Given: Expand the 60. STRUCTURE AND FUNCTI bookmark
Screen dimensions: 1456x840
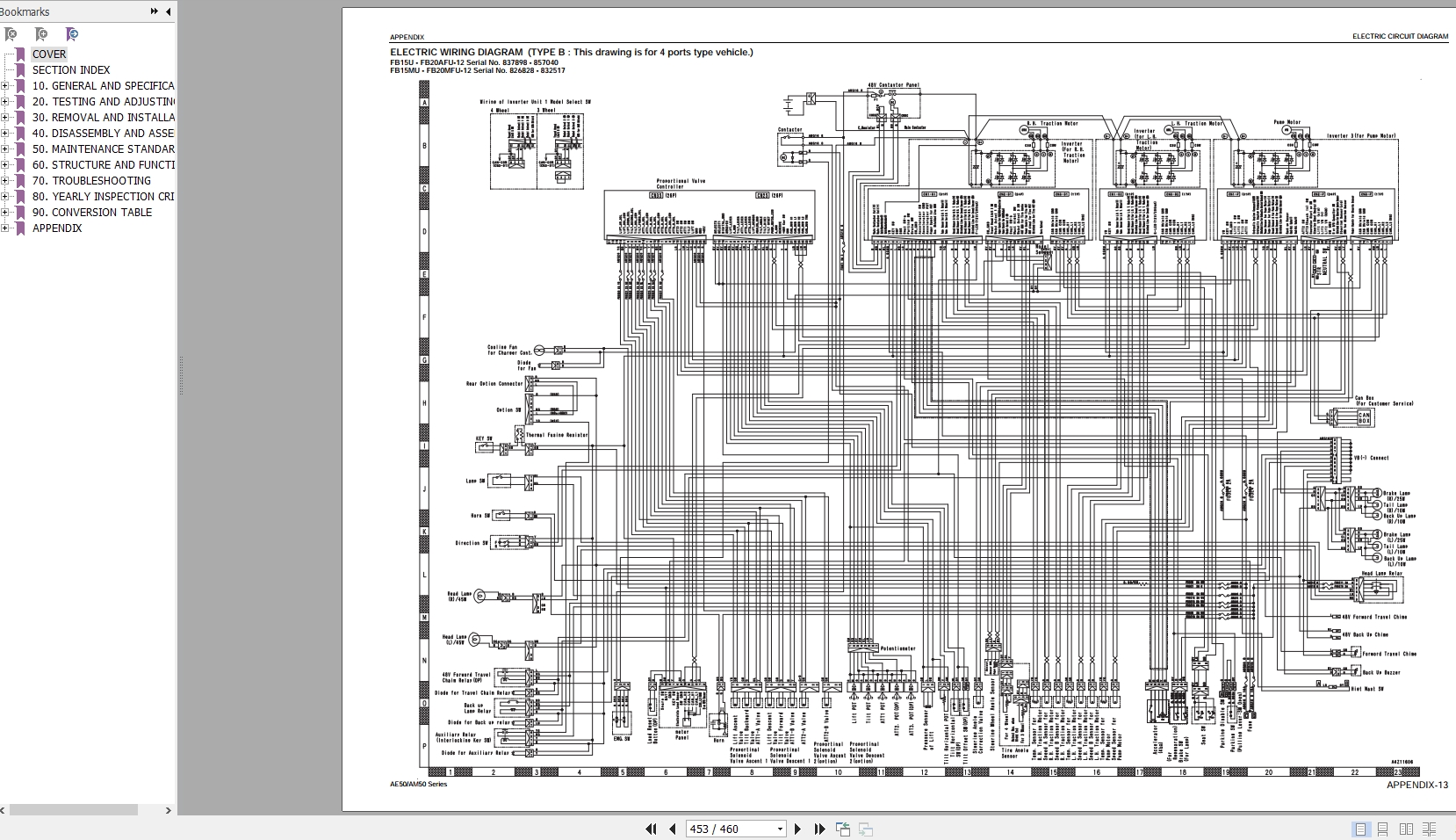Looking at the screenshot, I should [x=5, y=165].
